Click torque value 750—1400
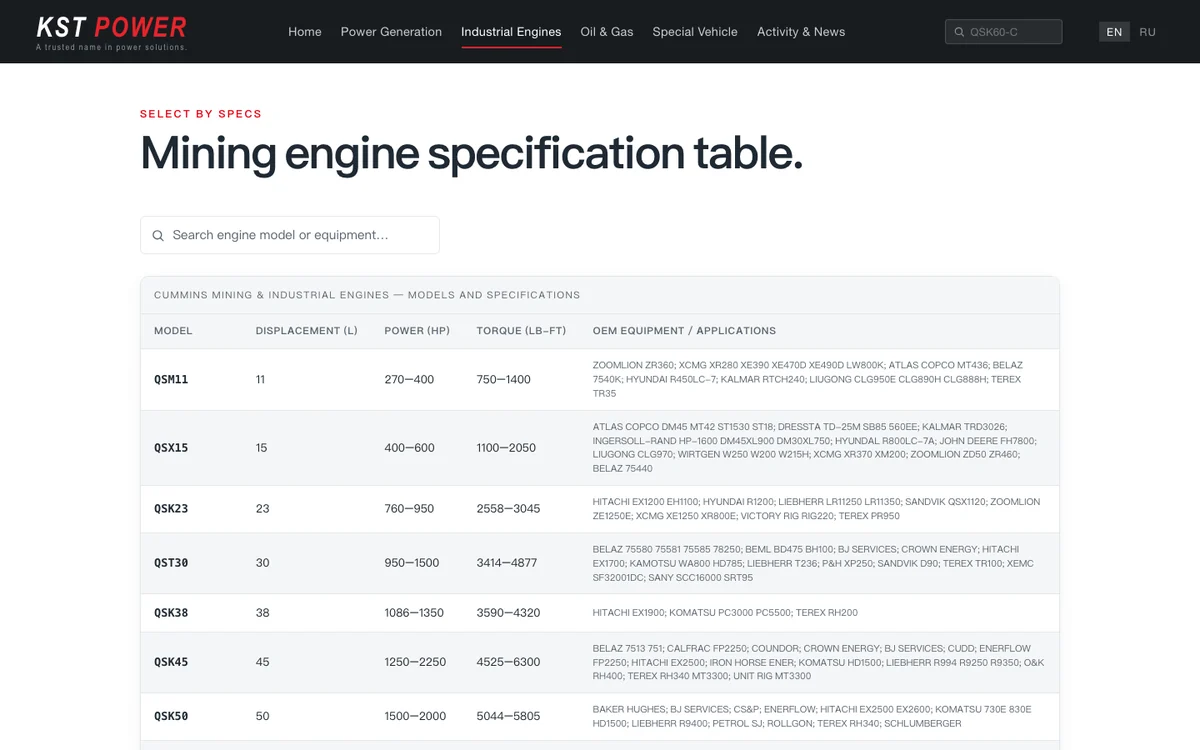Viewport: 1200px width, 750px height. point(503,380)
